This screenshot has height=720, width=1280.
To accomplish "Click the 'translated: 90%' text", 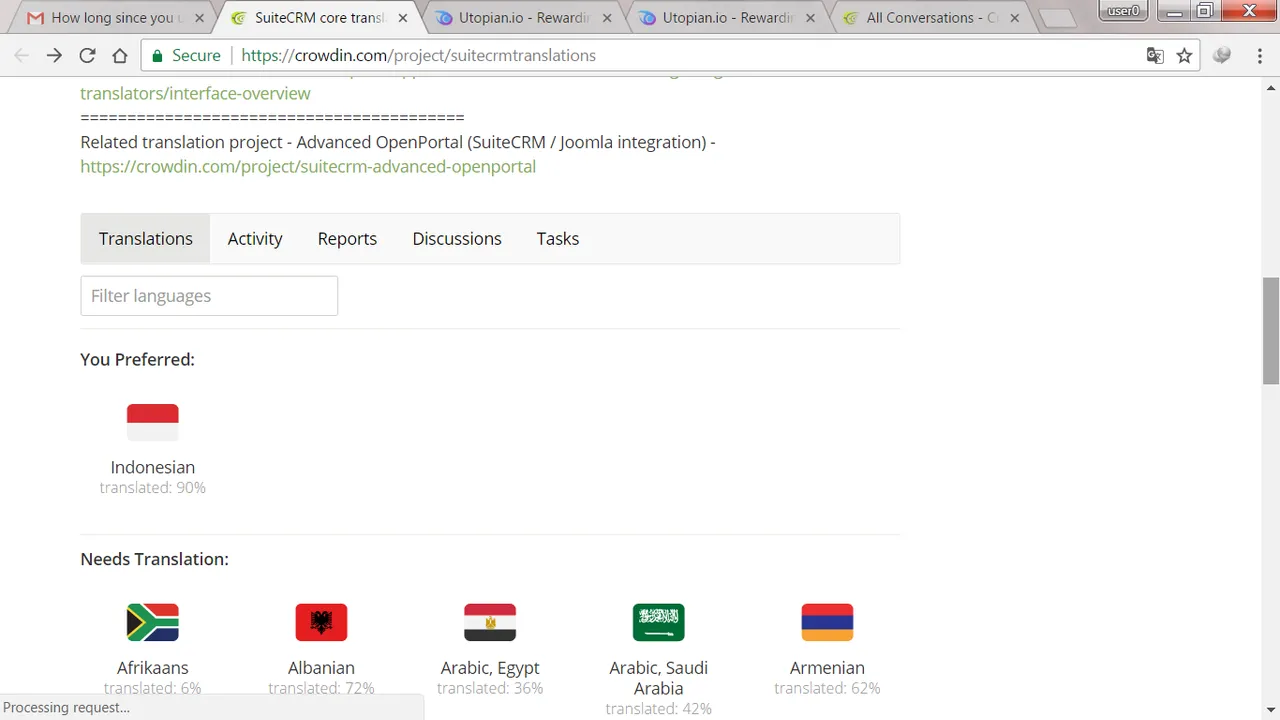I will (x=153, y=488).
